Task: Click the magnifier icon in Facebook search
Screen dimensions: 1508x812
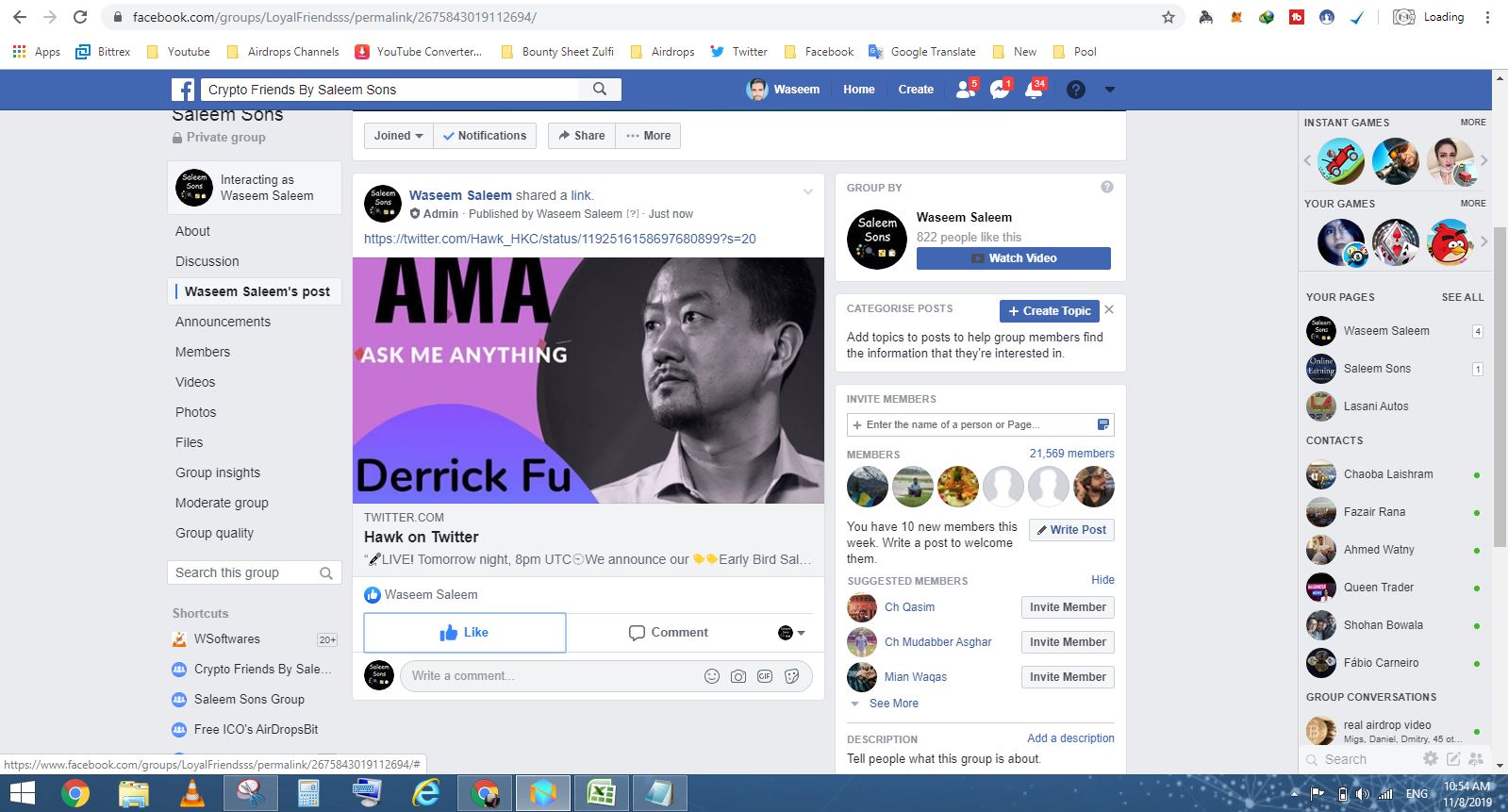Action: click(x=600, y=89)
